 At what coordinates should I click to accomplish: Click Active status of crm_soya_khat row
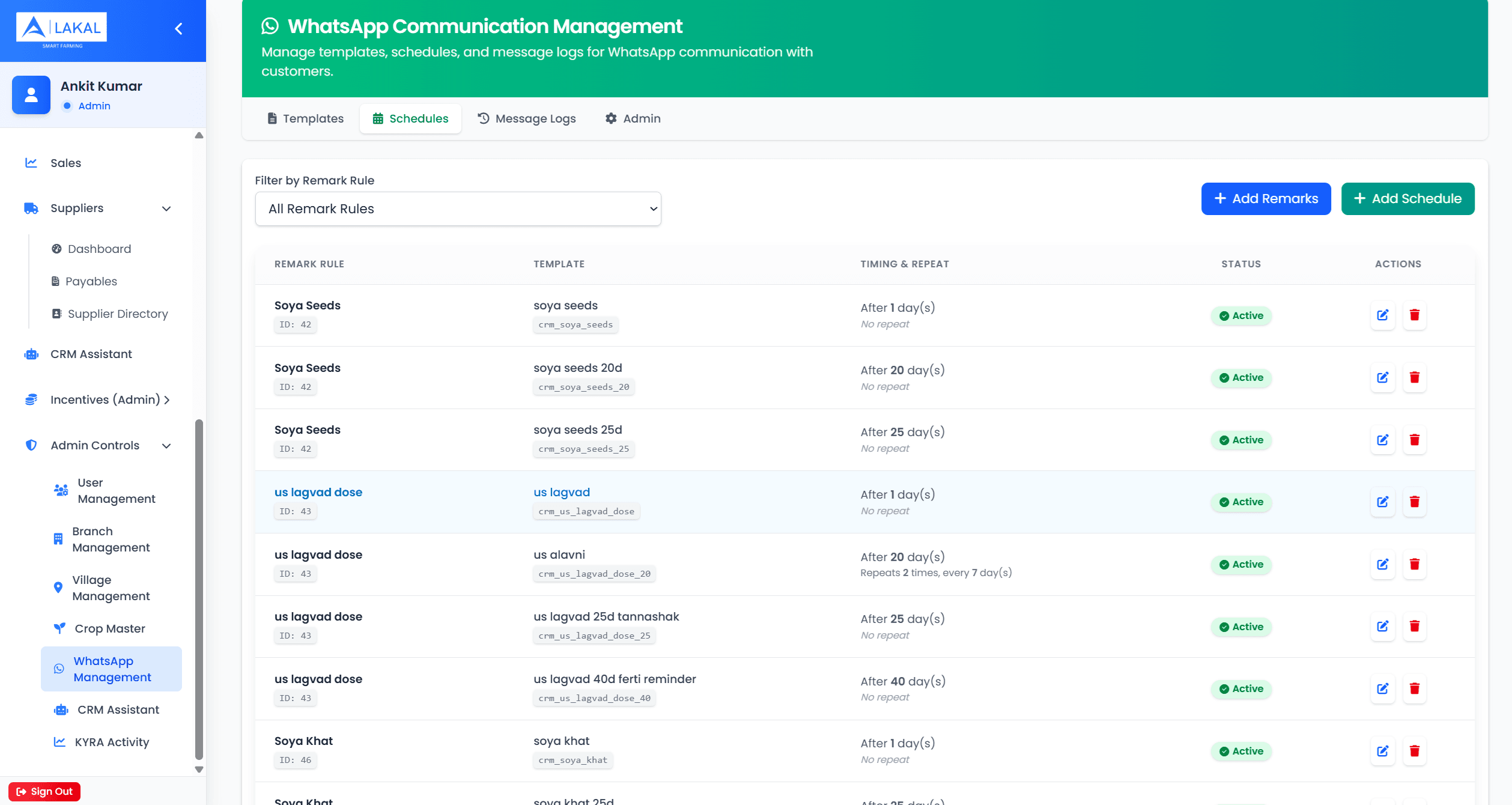click(1241, 751)
